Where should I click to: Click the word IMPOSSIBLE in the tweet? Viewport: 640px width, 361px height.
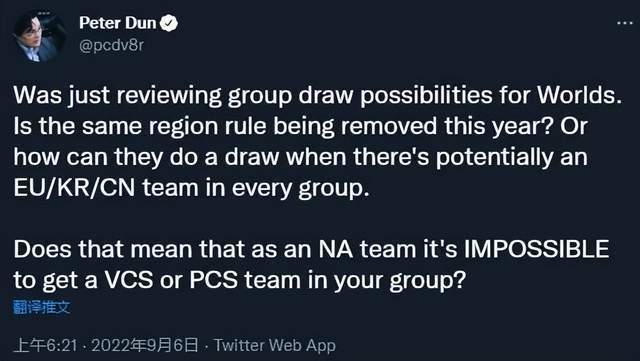536,249
